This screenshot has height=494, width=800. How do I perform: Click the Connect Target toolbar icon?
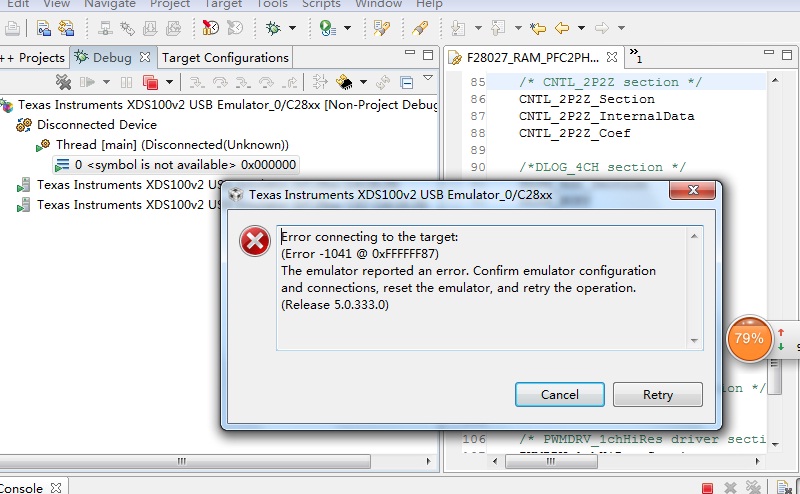tap(106, 28)
